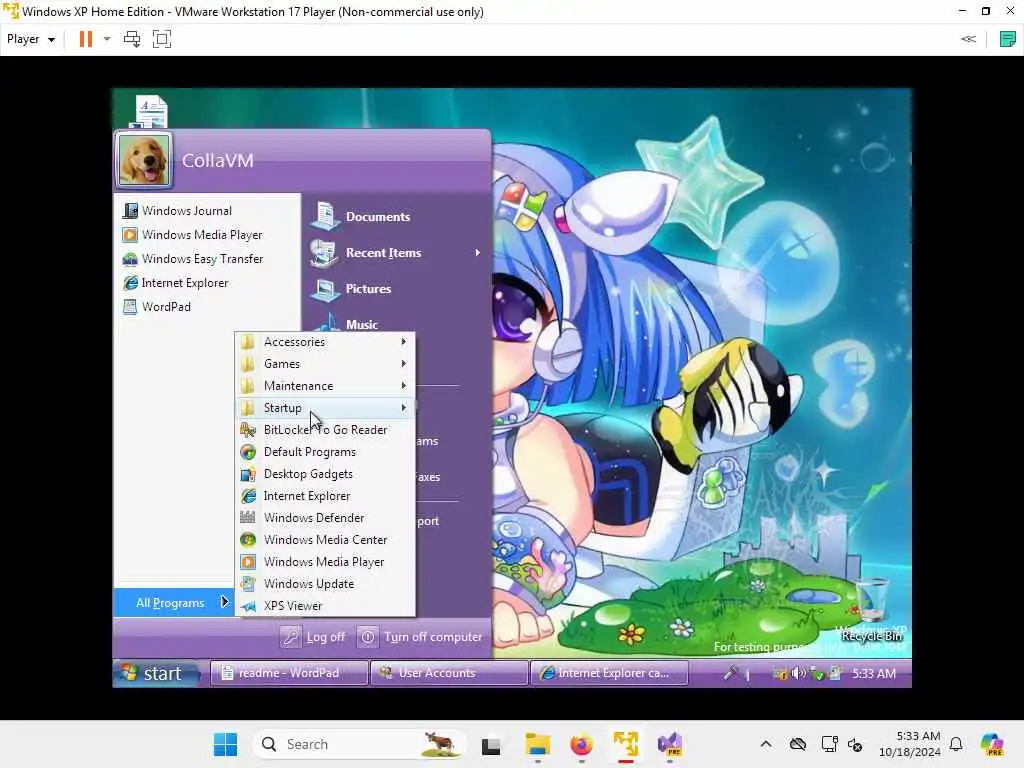The width and height of the screenshot is (1024, 768).
Task: Expand the Games folder
Action: (x=325, y=364)
